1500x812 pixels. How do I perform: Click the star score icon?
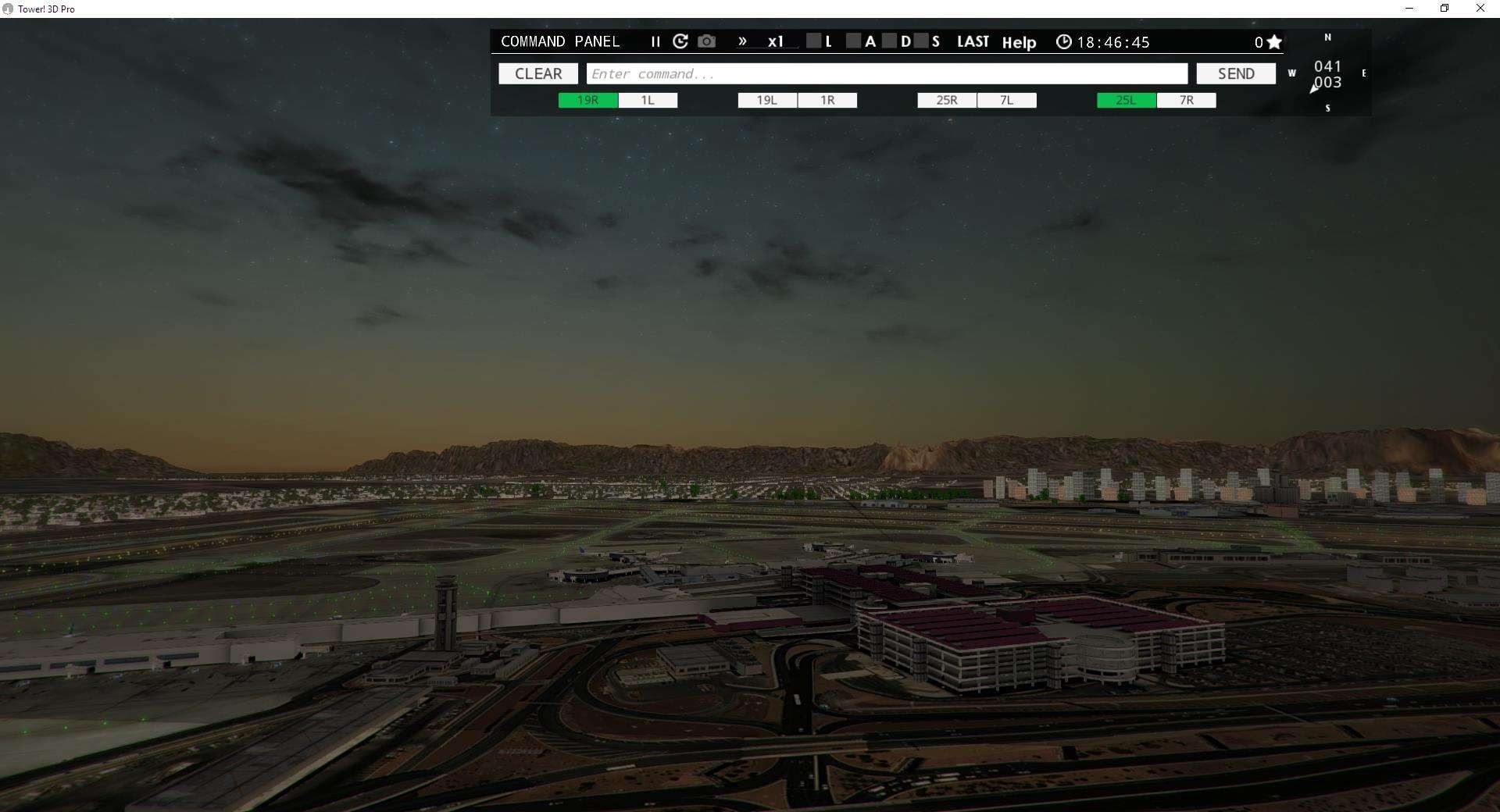click(1273, 41)
